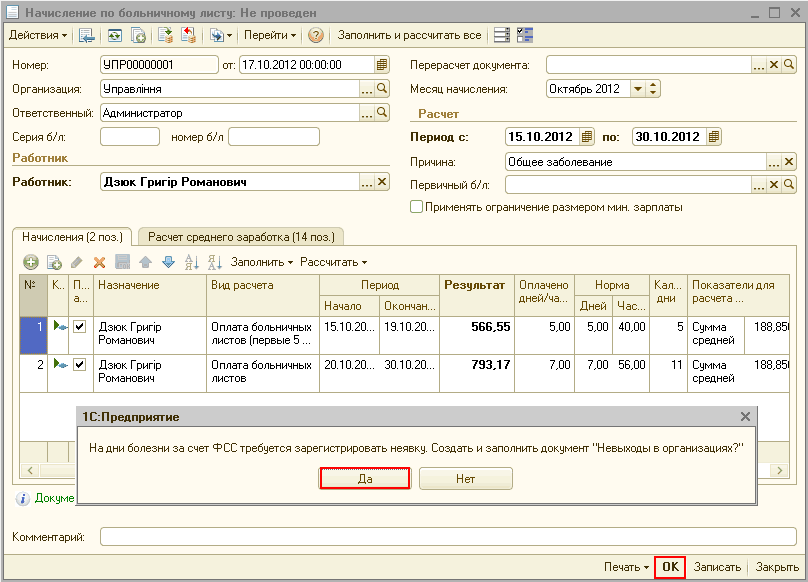Toggle Применять ограничение размером мин. зарплаты
The width and height of the screenshot is (808, 582).
click(x=416, y=207)
